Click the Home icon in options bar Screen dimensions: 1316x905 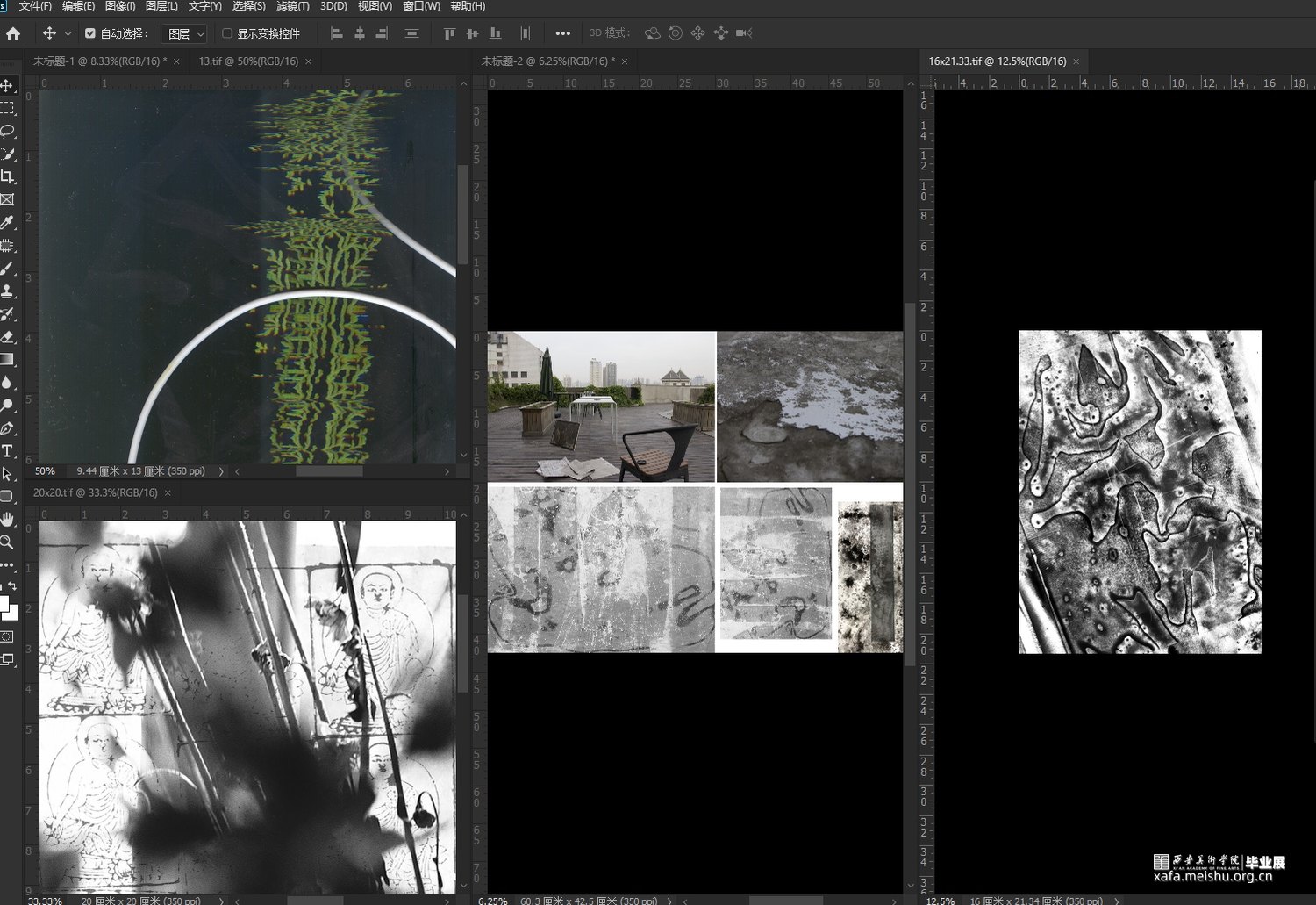pyautogui.click(x=13, y=33)
